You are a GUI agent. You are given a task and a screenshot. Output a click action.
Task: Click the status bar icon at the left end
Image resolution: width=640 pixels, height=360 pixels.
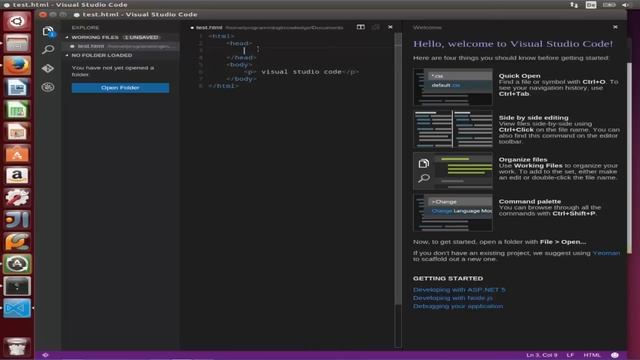pos(45,355)
